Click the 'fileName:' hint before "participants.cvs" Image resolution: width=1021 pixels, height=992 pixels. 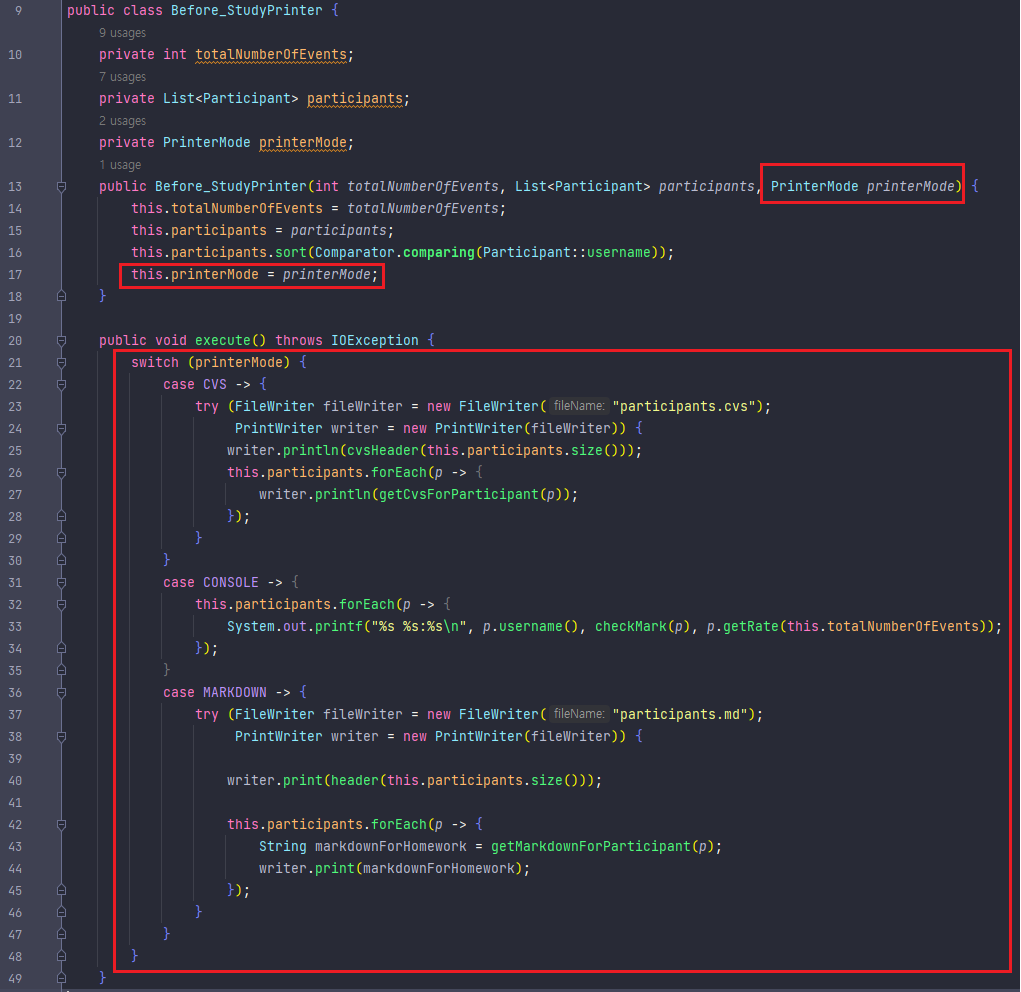(579, 406)
